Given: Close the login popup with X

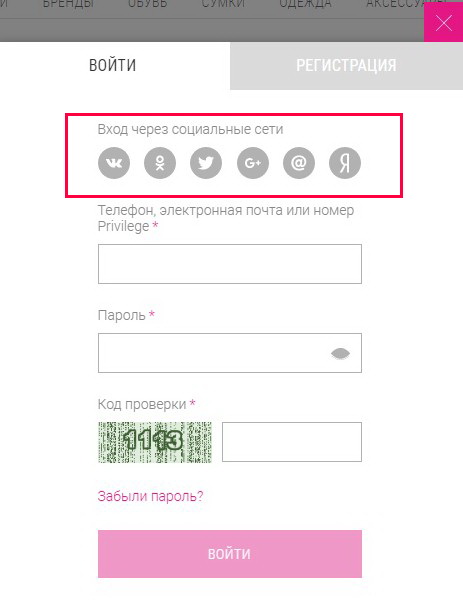Looking at the screenshot, I should (443, 23).
